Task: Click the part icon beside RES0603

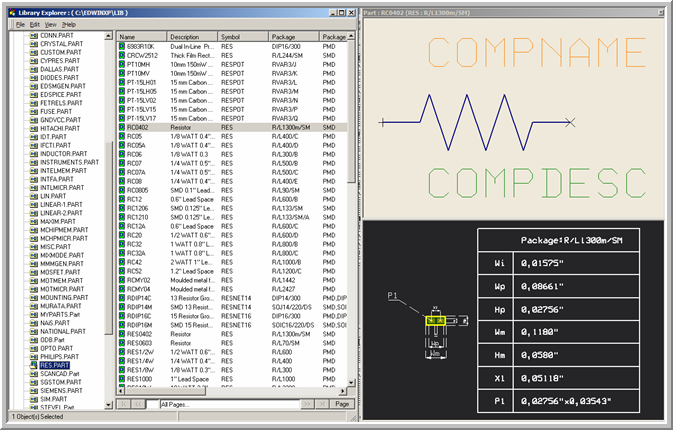Action: click(x=122, y=343)
